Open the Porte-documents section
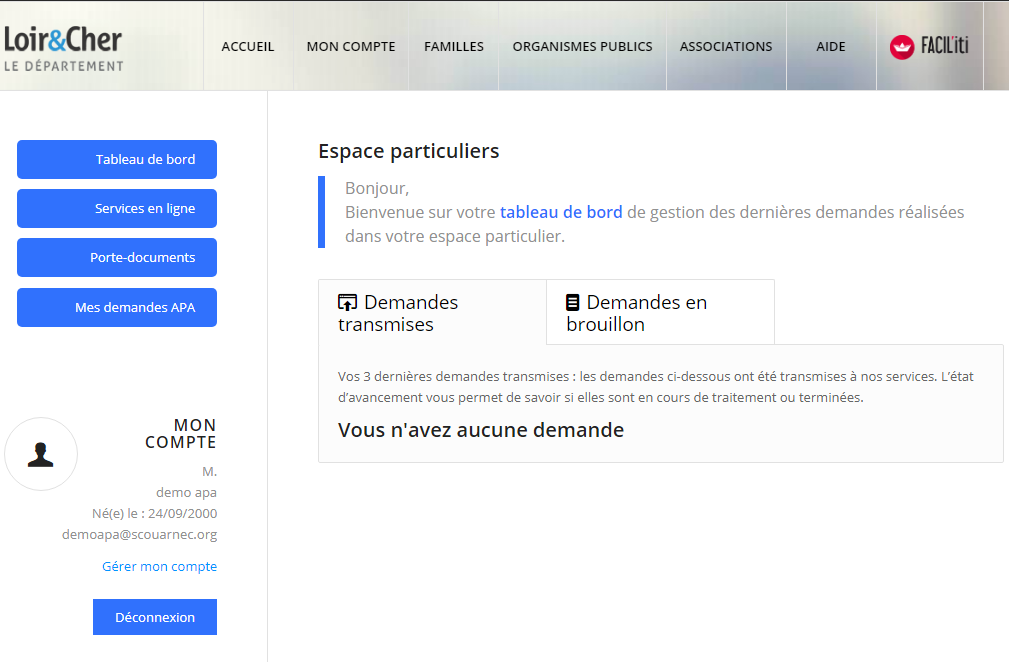Viewport: 1009px width, 662px height. 116,257
